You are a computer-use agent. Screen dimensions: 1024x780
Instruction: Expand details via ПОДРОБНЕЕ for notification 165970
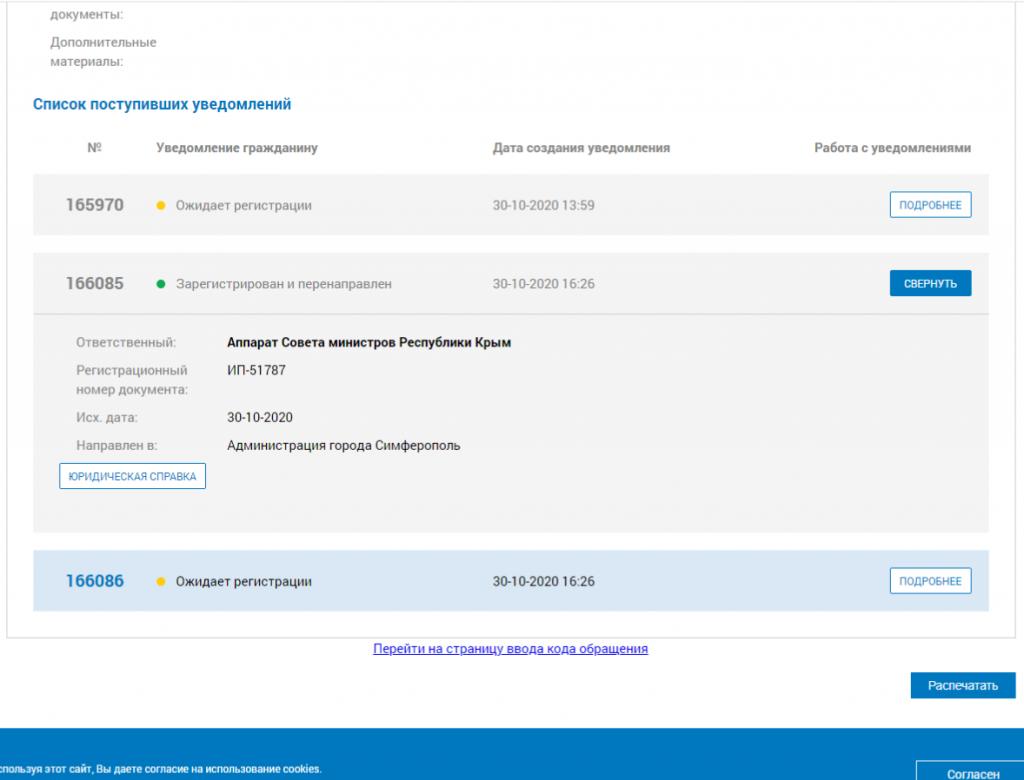[x=930, y=205]
